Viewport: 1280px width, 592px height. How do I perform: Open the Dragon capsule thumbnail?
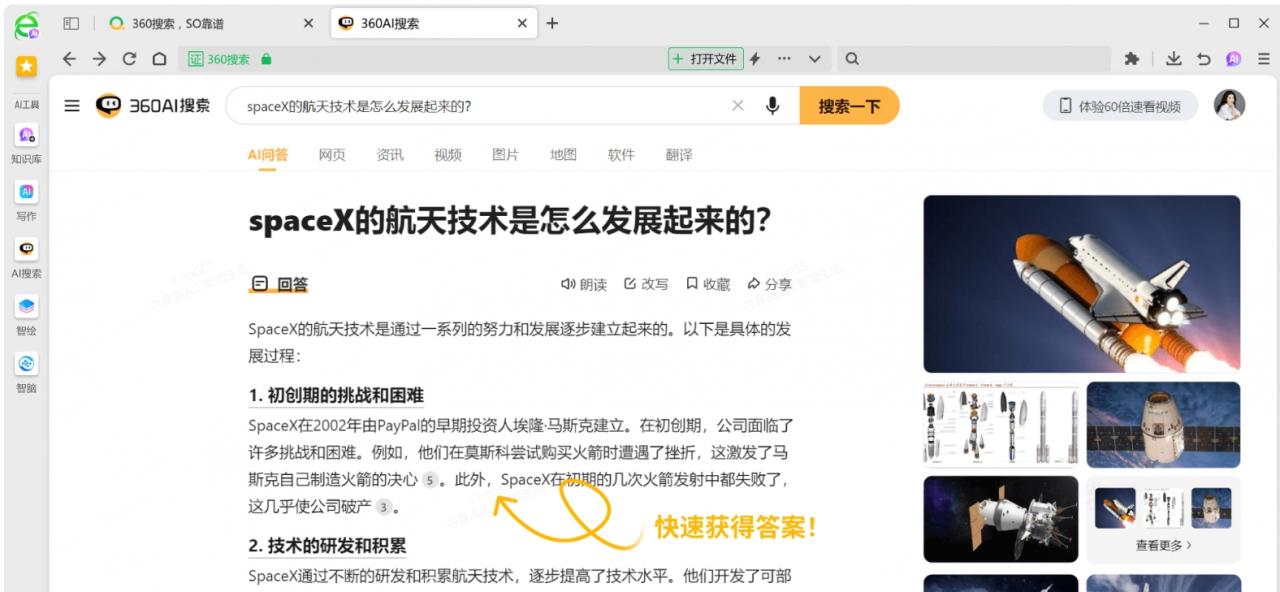coord(1164,424)
